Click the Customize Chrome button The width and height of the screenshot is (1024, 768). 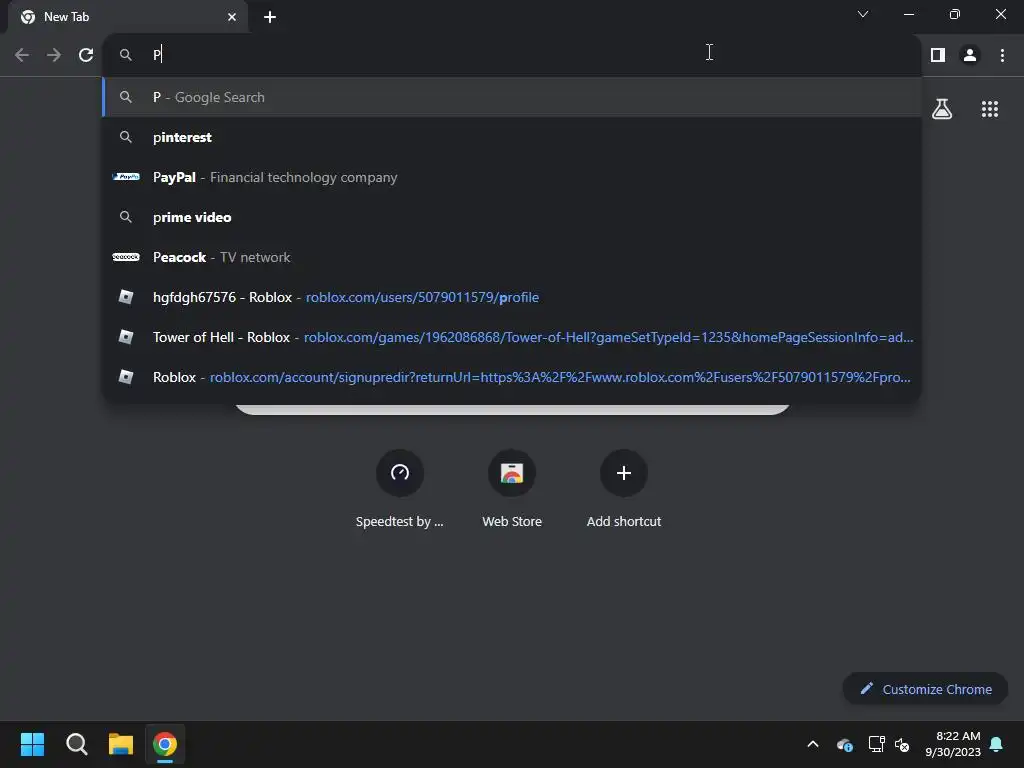pos(925,689)
